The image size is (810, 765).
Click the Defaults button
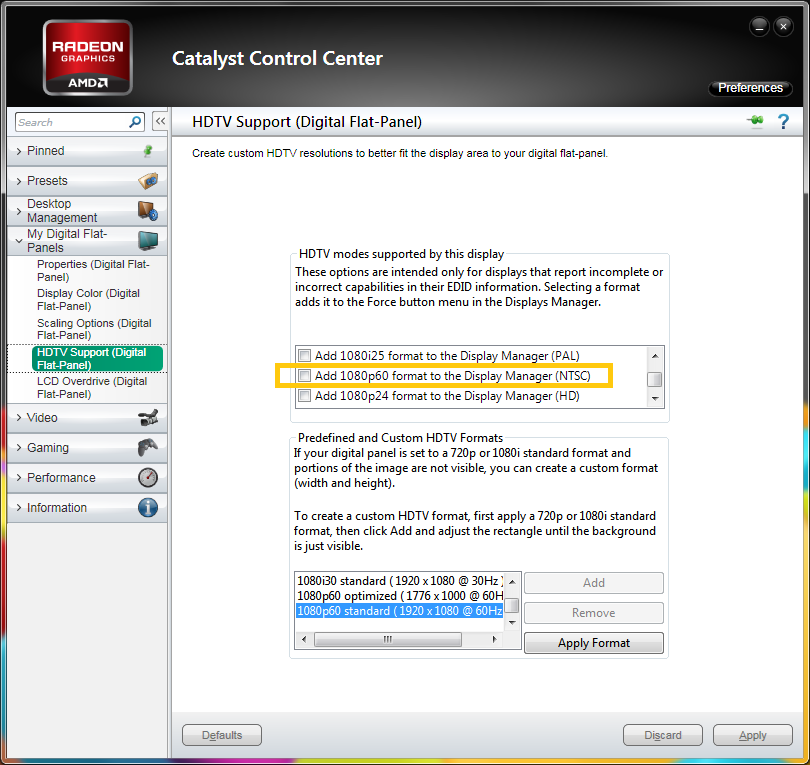[x=222, y=735]
